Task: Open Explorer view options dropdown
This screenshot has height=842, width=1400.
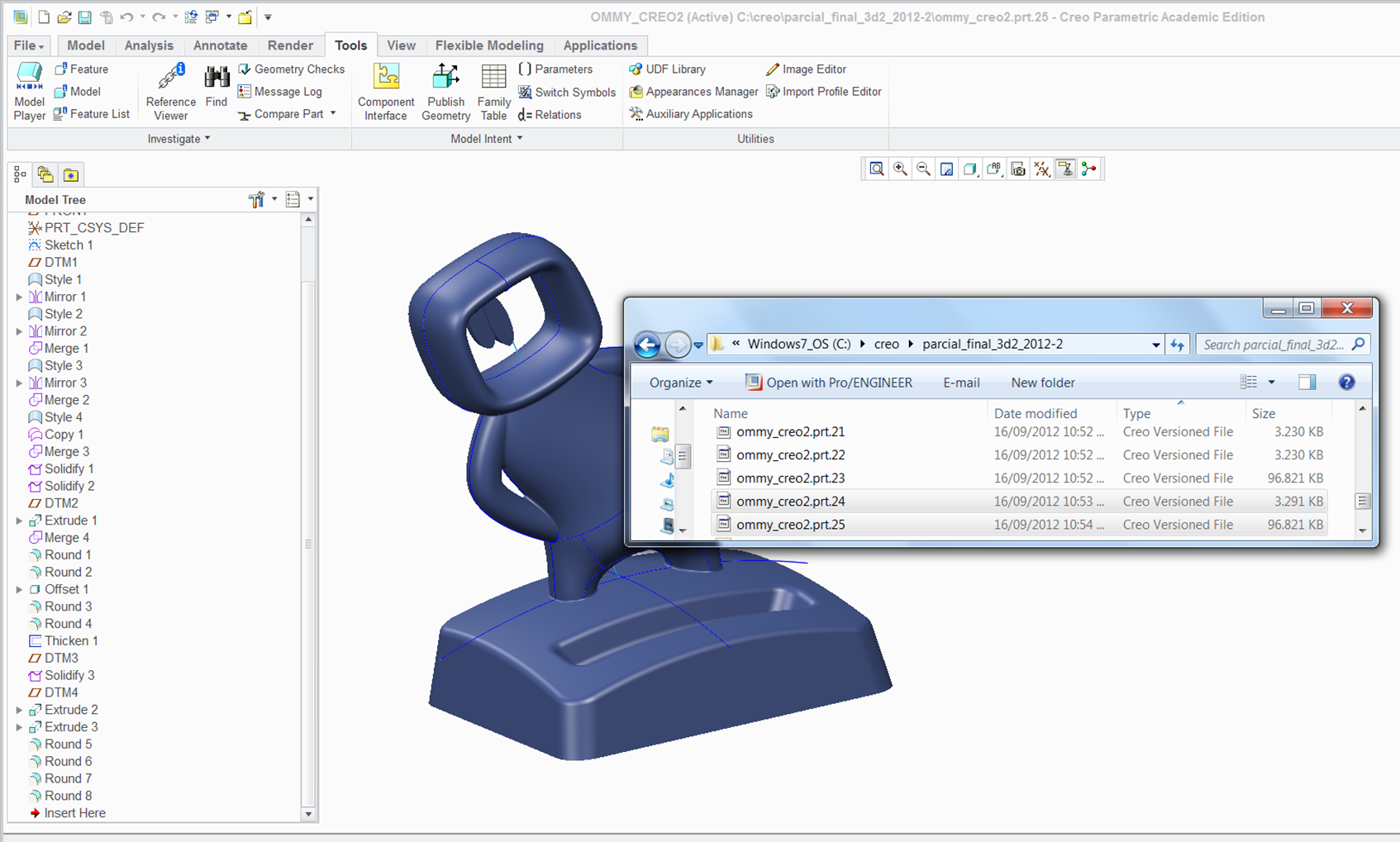Action: (x=1272, y=382)
